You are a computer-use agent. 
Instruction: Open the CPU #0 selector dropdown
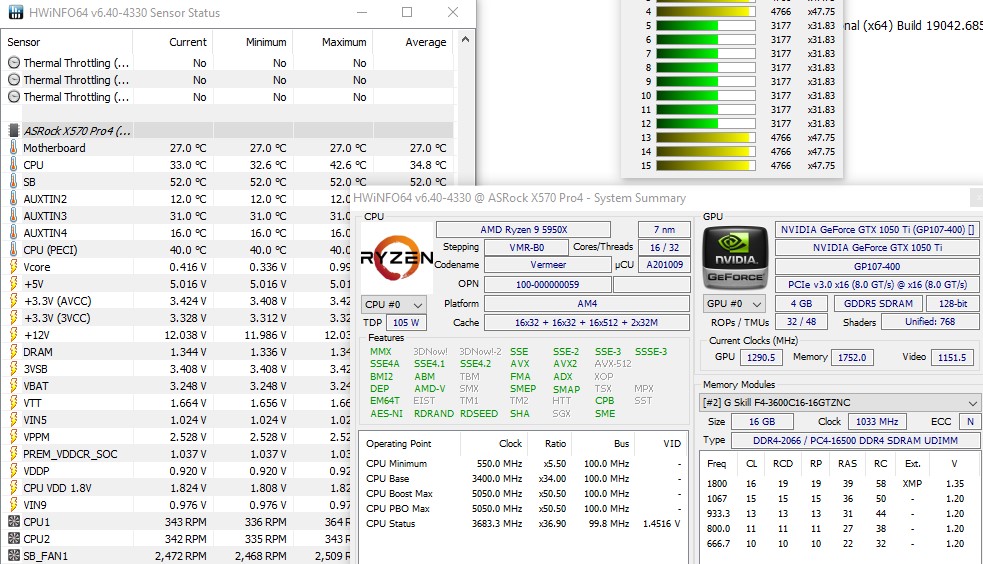coord(394,305)
